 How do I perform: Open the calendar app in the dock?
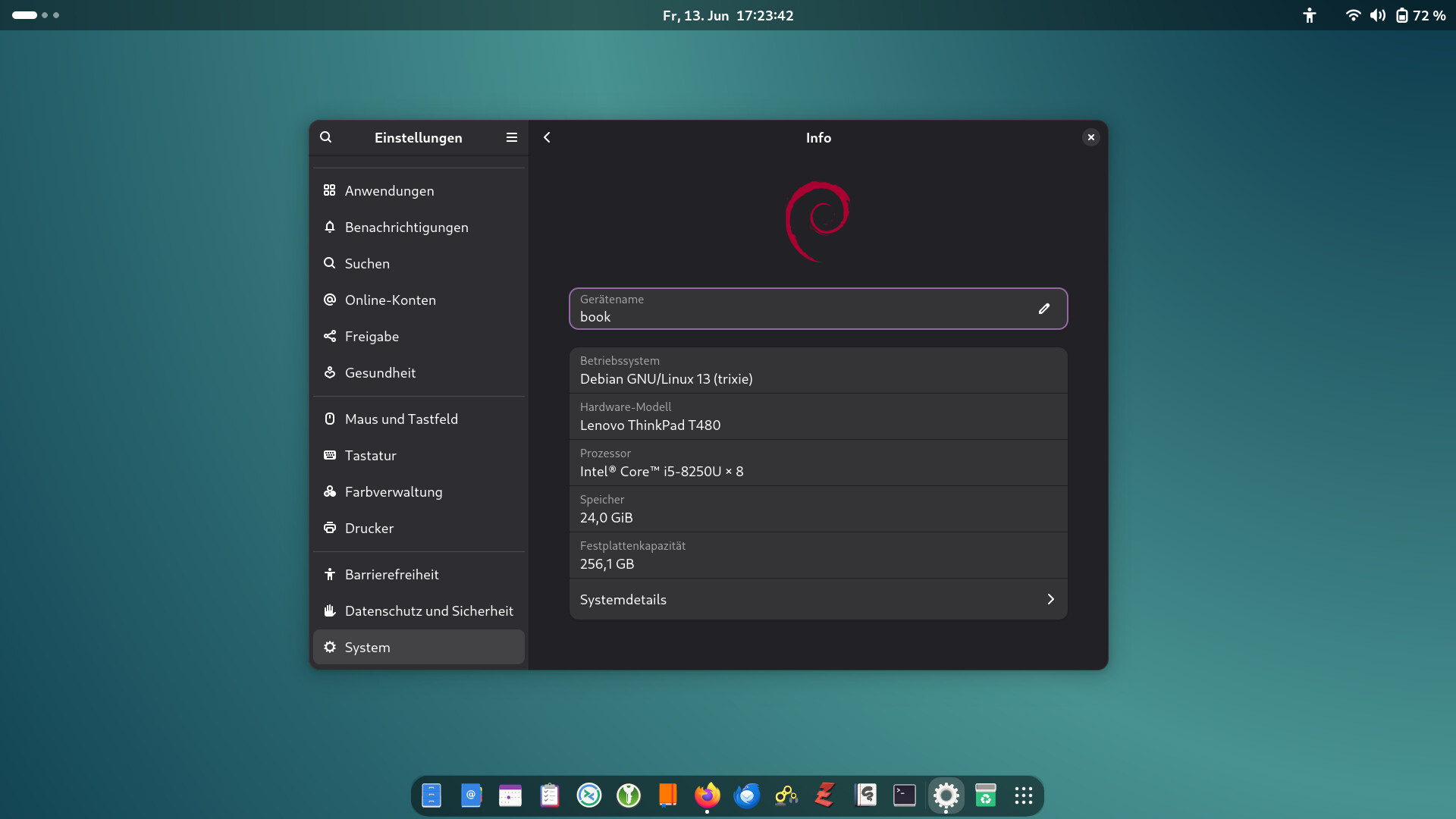(x=510, y=795)
